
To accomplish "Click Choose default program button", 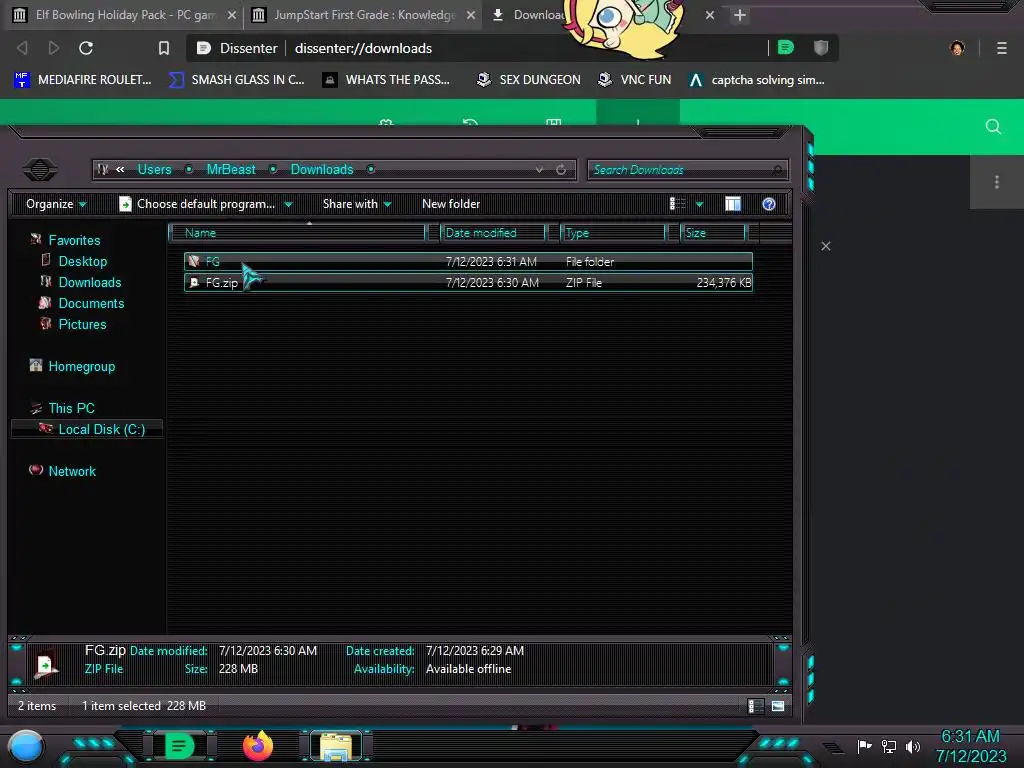I will [x=197, y=204].
